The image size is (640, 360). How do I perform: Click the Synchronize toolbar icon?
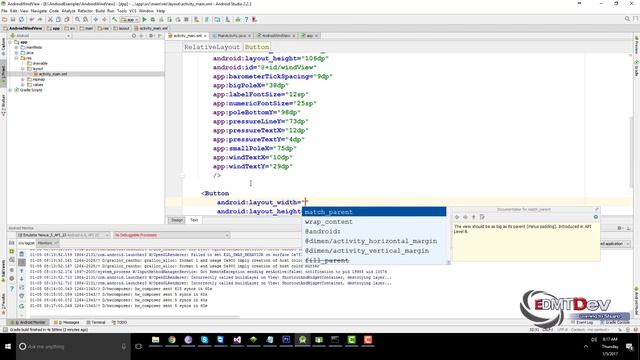click(x=21, y=20)
